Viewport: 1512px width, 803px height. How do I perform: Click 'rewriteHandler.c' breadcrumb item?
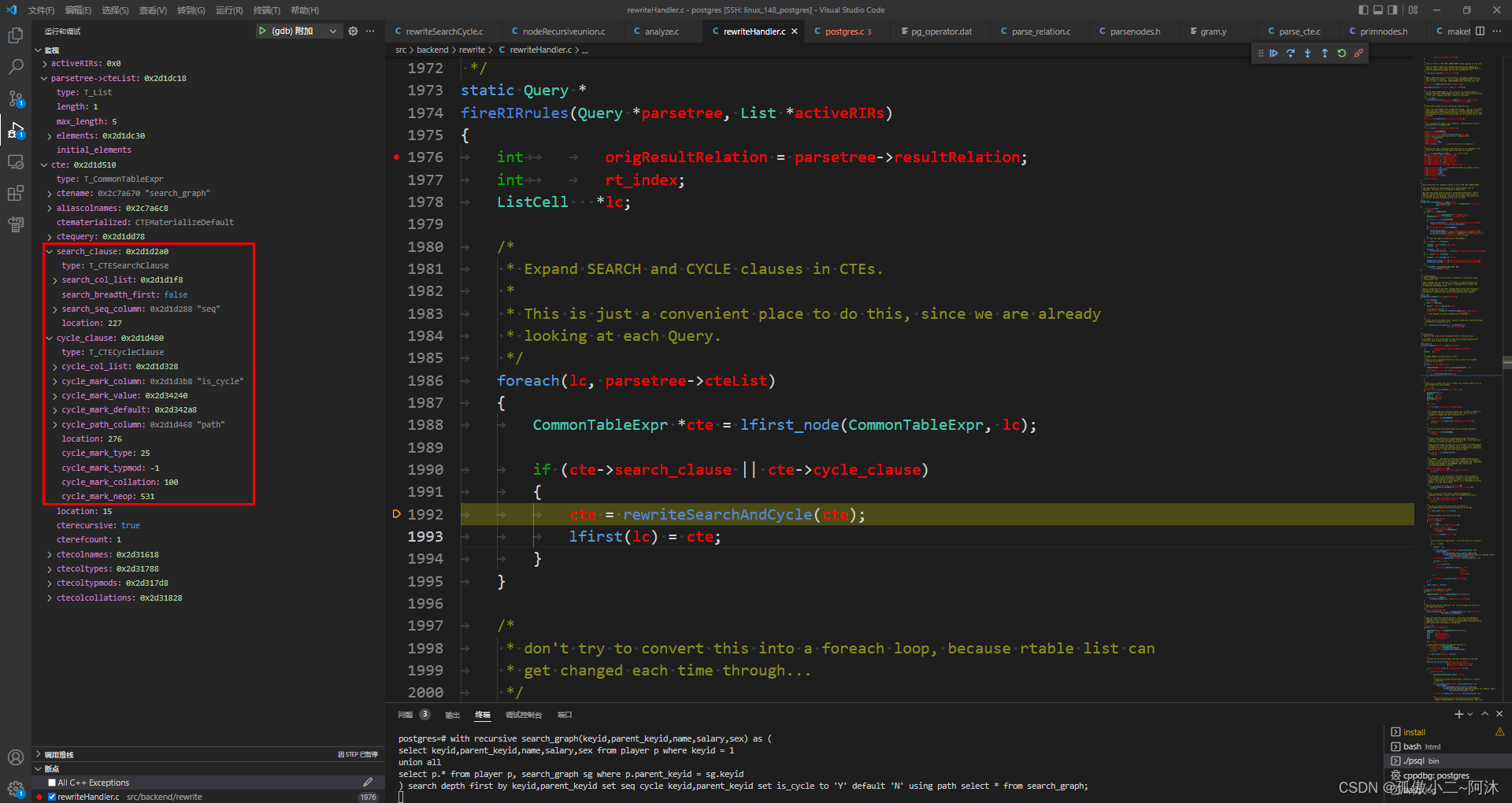coord(540,50)
